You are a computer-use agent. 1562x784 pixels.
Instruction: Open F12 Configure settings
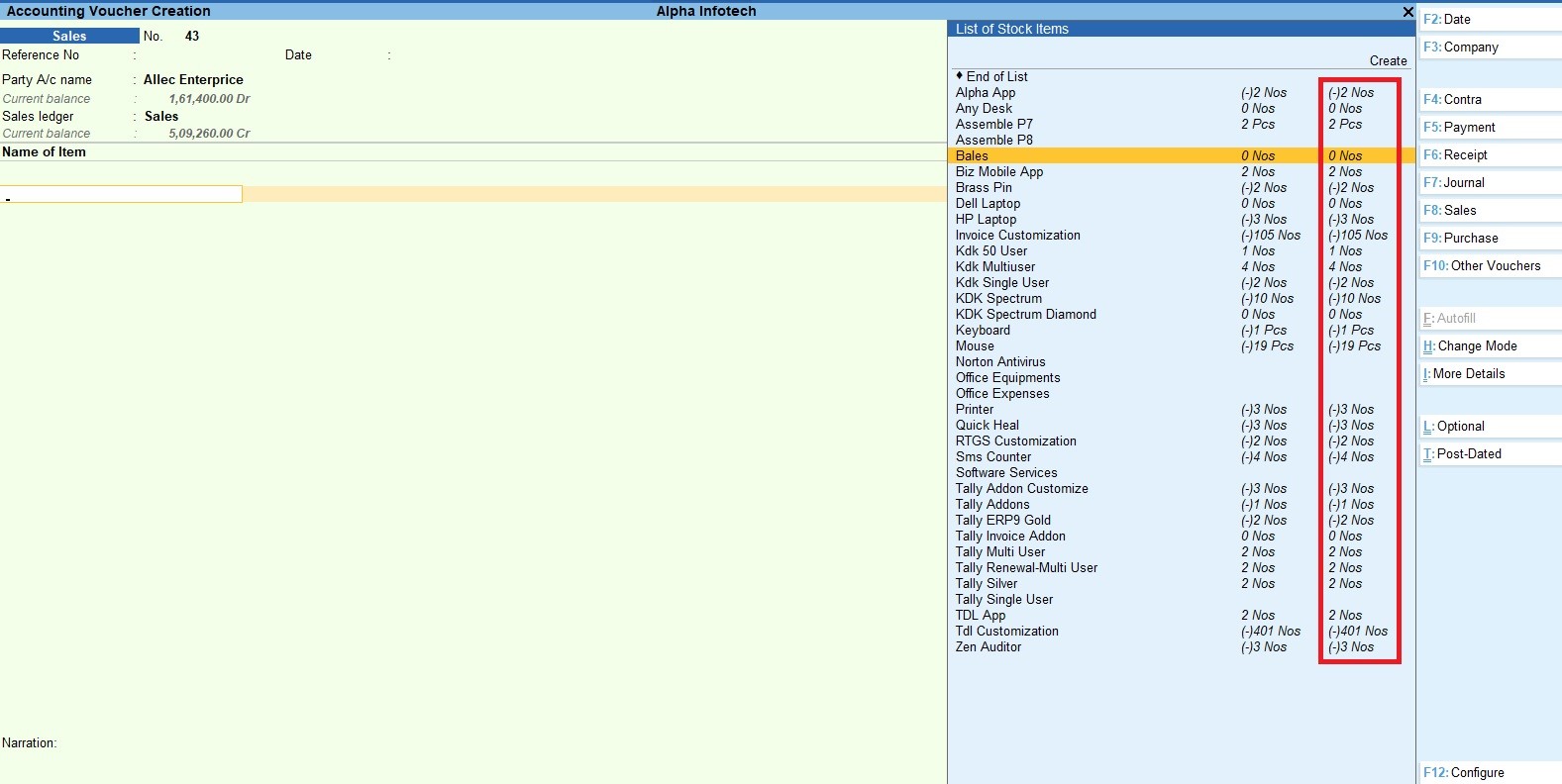[1463, 772]
